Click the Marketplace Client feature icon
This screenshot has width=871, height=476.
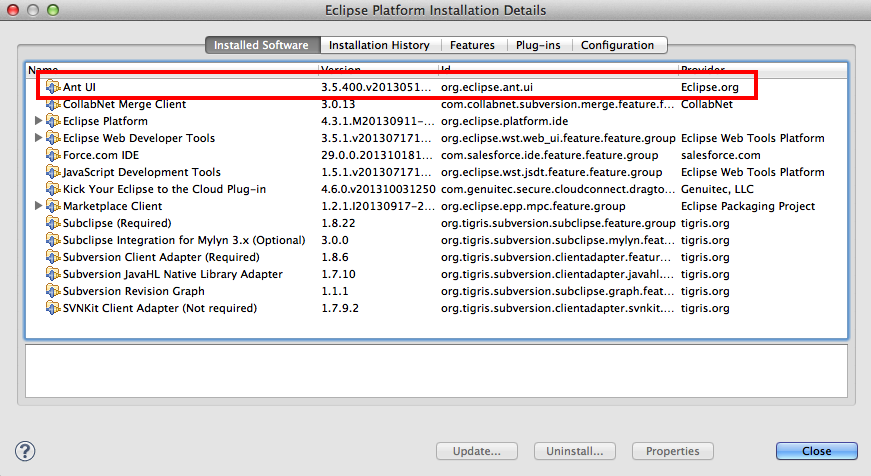53,206
